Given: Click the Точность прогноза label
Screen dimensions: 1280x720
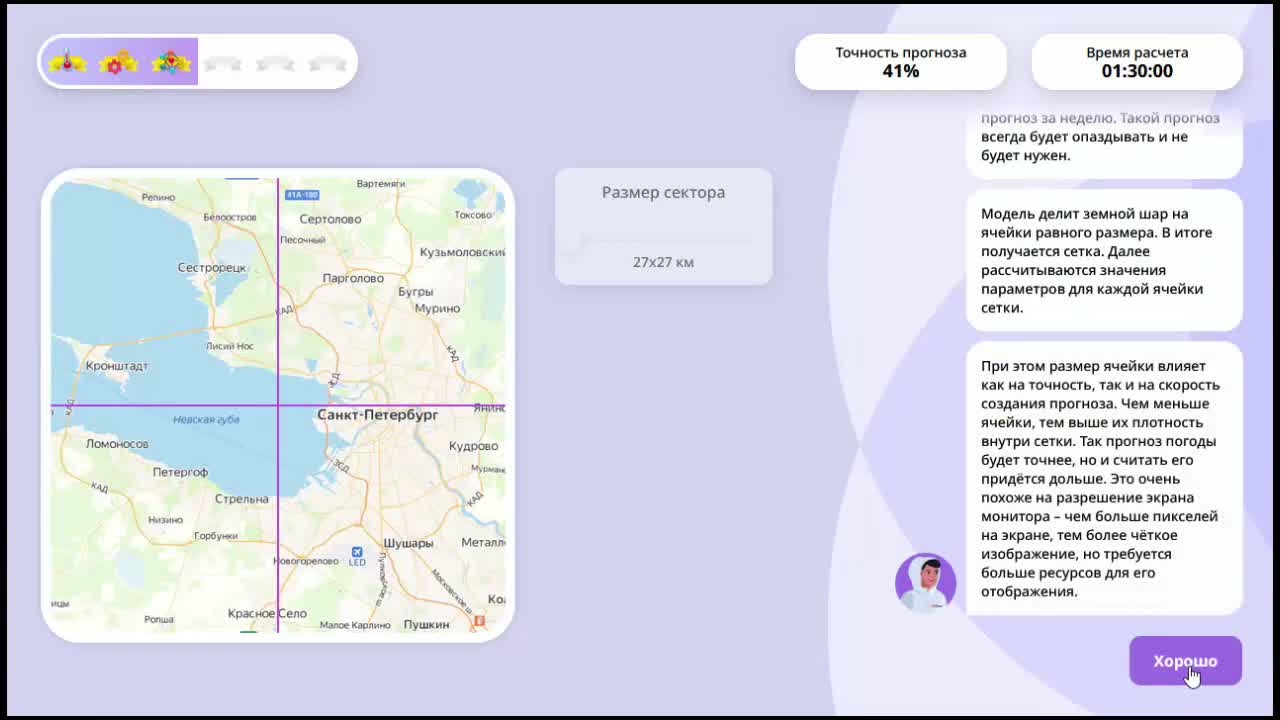Looking at the screenshot, I should coord(901,52).
